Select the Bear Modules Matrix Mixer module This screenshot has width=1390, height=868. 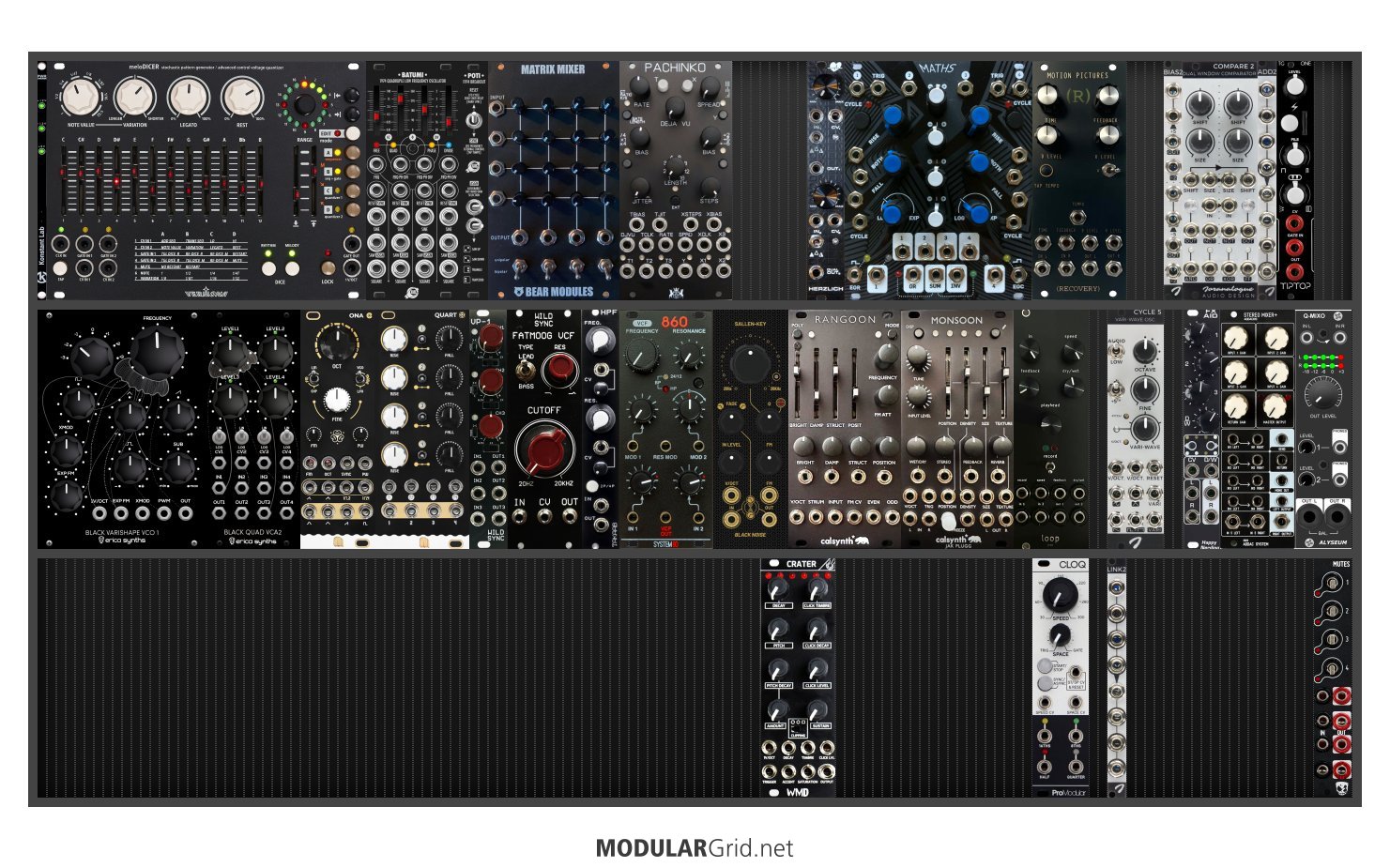coord(554,180)
